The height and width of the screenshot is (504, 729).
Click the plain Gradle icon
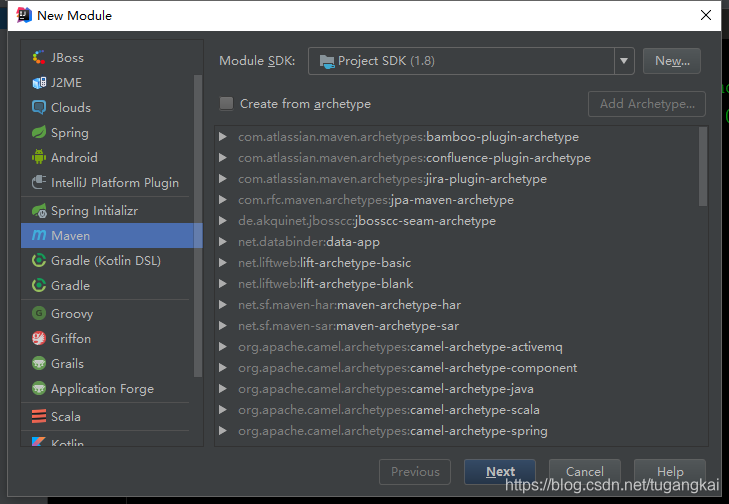click(39, 285)
